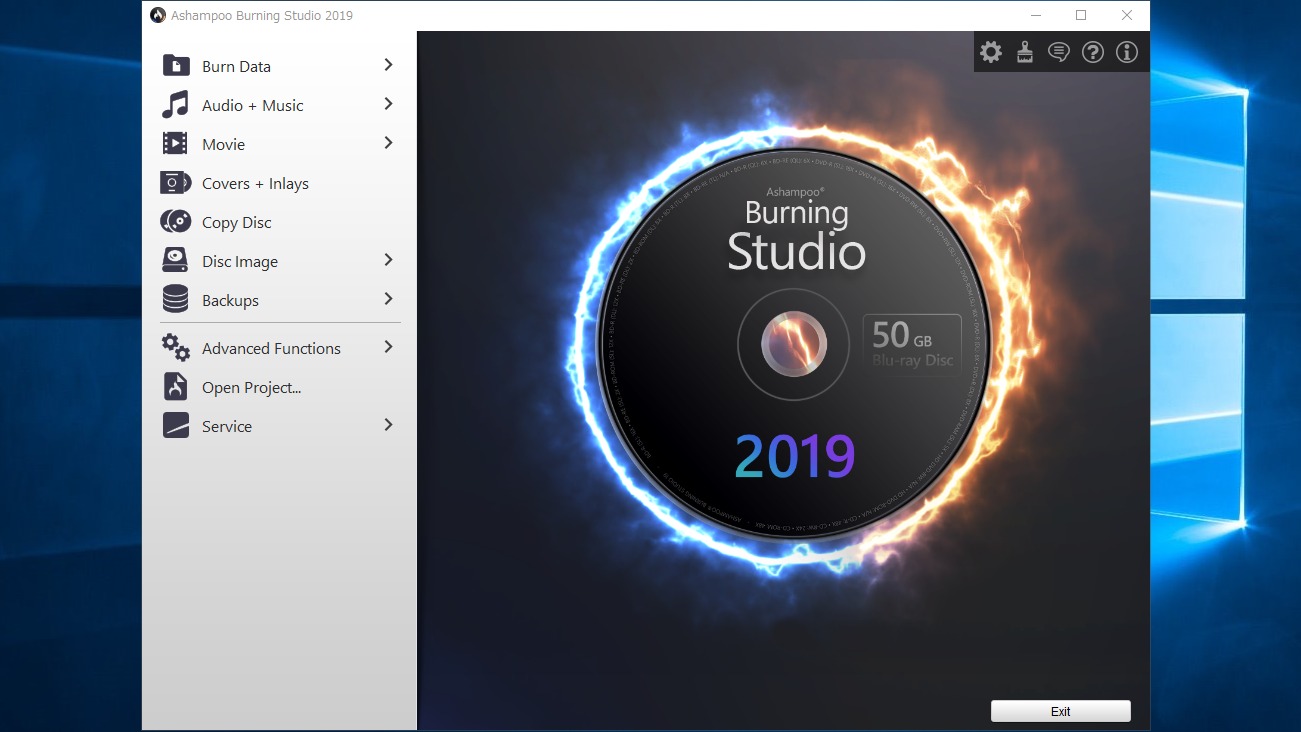
Task: Click the Covers + Inlays icon
Action: tap(175, 183)
